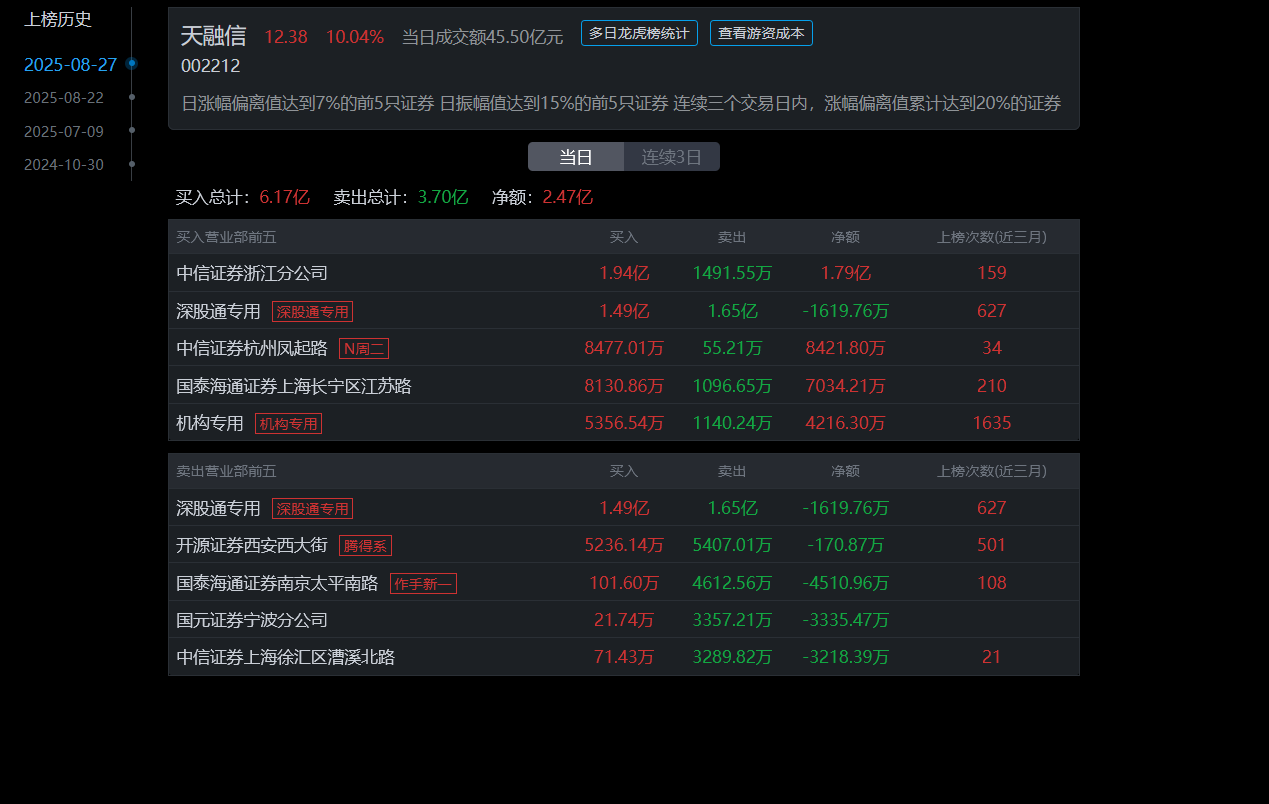Open the 2025-07-09 history entry
Screen dimensions: 1269x804
pyautogui.click(x=64, y=131)
